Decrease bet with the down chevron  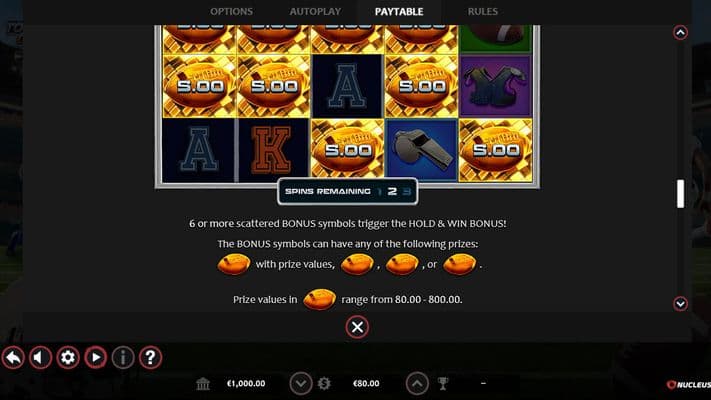[301, 384]
